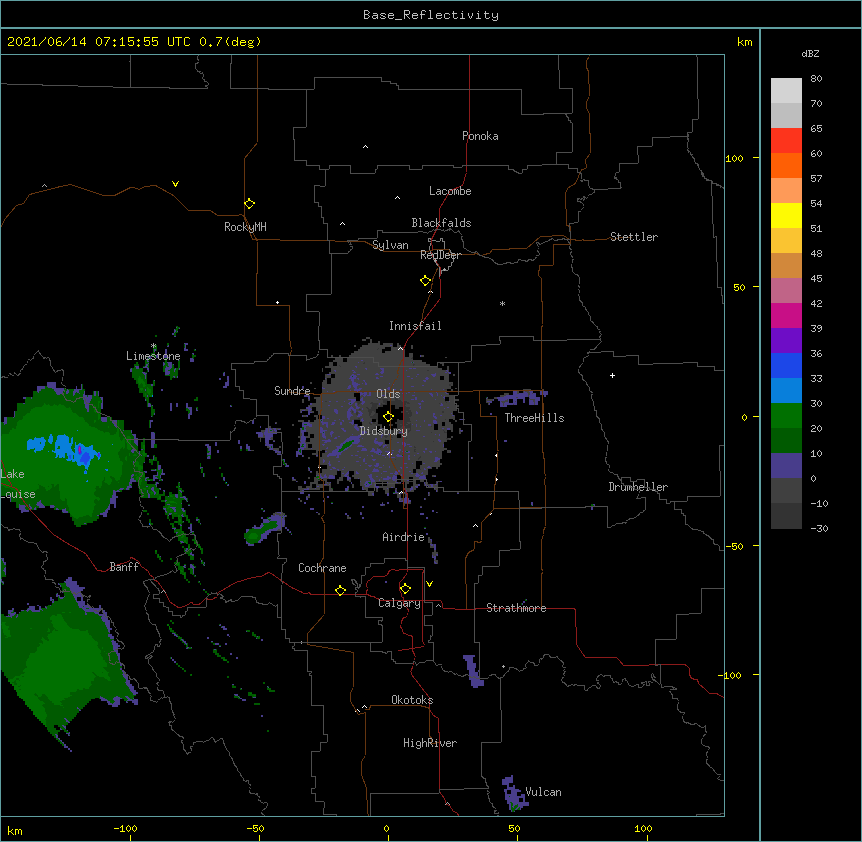Click the yellow radar site marker near Olds
Screen dimensions: 862x842
pyautogui.click(x=388, y=417)
